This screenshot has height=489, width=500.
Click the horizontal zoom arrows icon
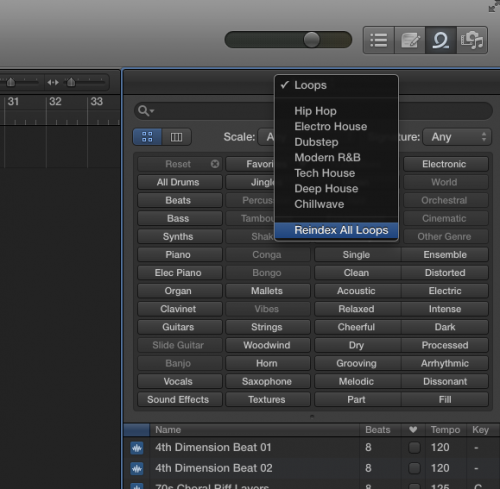click(x=53, y=82)
